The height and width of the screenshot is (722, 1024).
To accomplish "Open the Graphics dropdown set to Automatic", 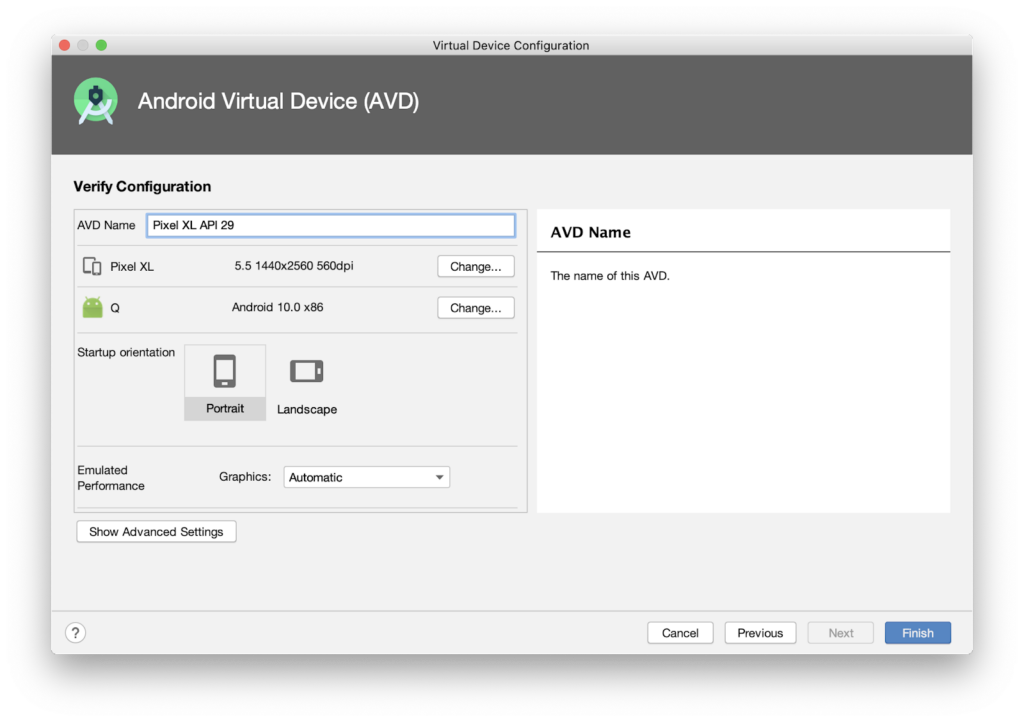I will point(366,477).
